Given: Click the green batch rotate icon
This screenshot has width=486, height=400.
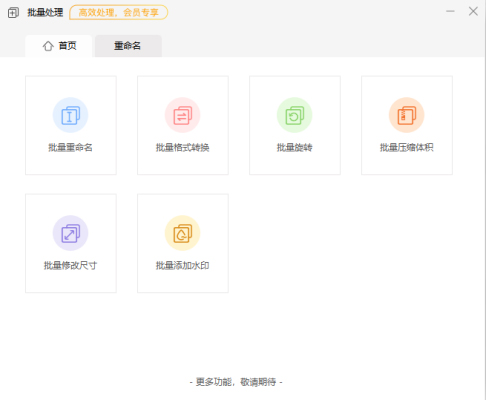Looking at the screenshot, I should (x=295, y=115).
